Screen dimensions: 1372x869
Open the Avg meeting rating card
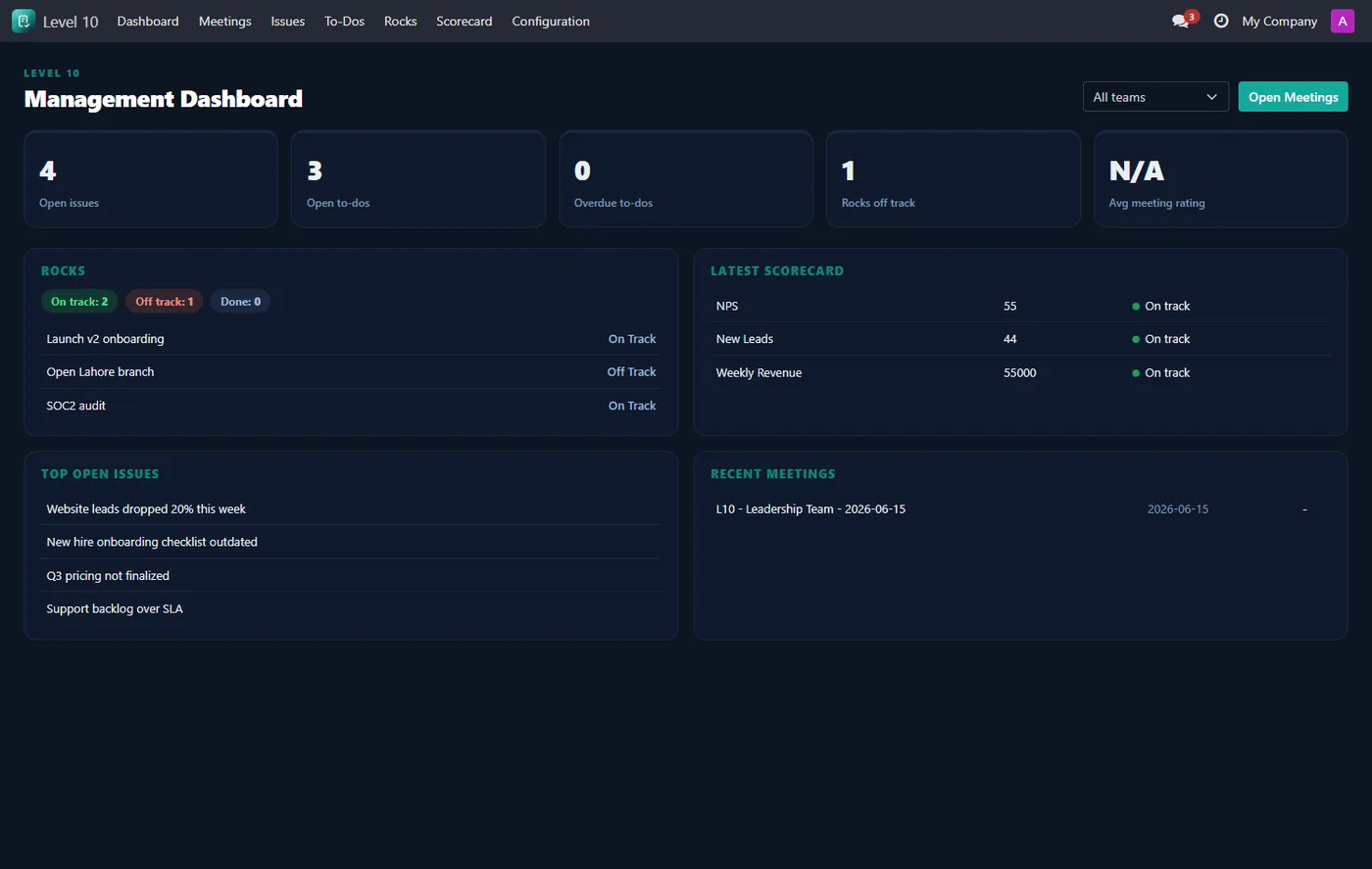(1221, 179)
